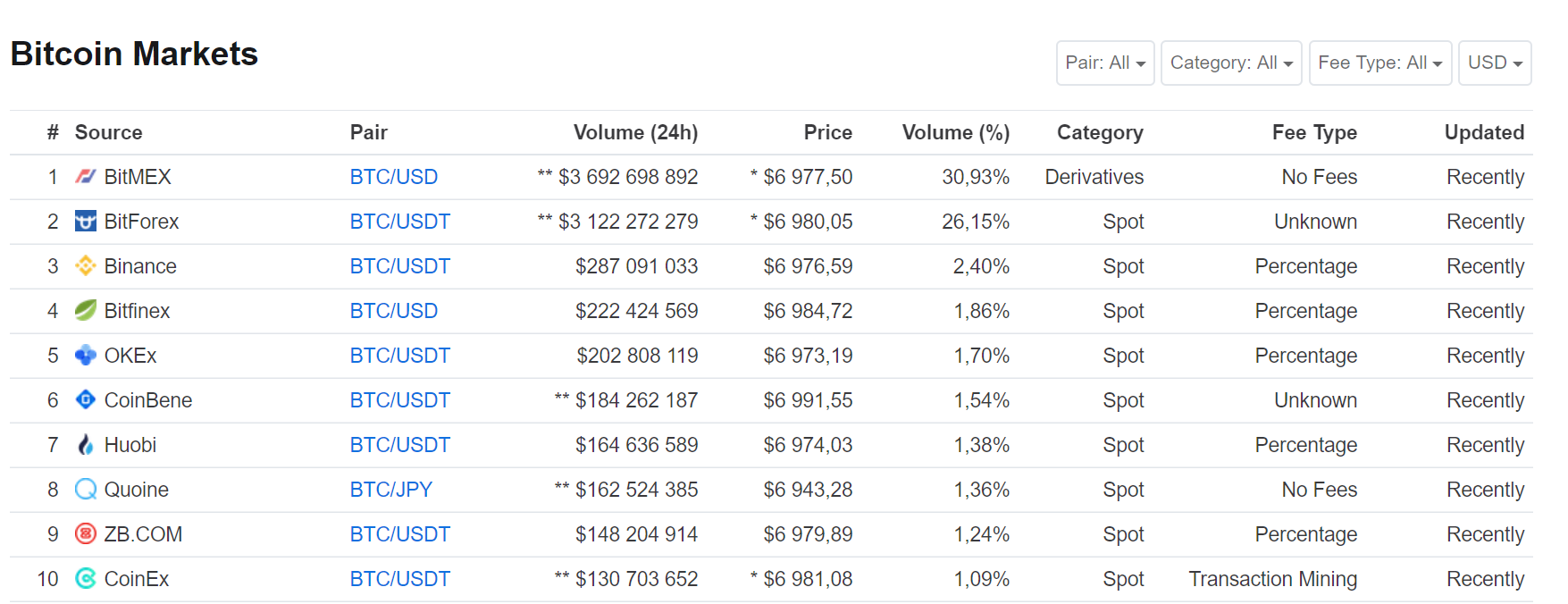
Task: Click the CoinBene source name
Action: (x=148, y=400)
